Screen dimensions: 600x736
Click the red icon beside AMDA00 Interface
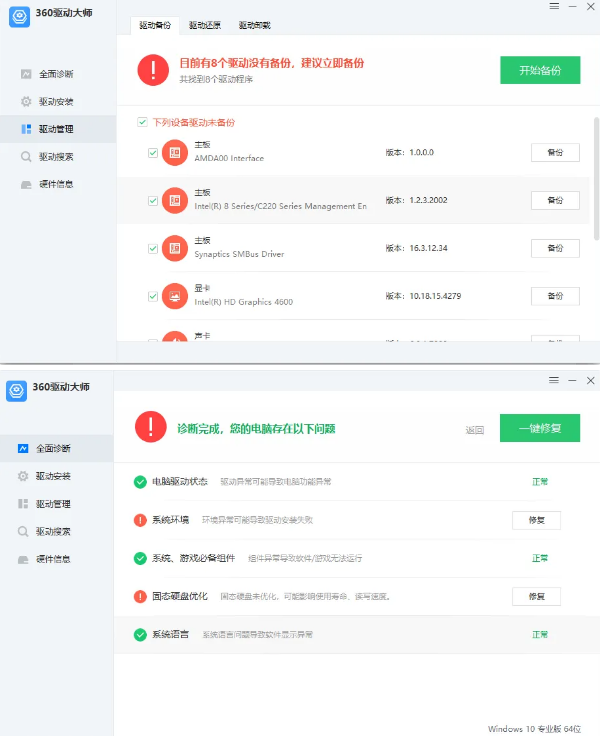coord(174,153)
